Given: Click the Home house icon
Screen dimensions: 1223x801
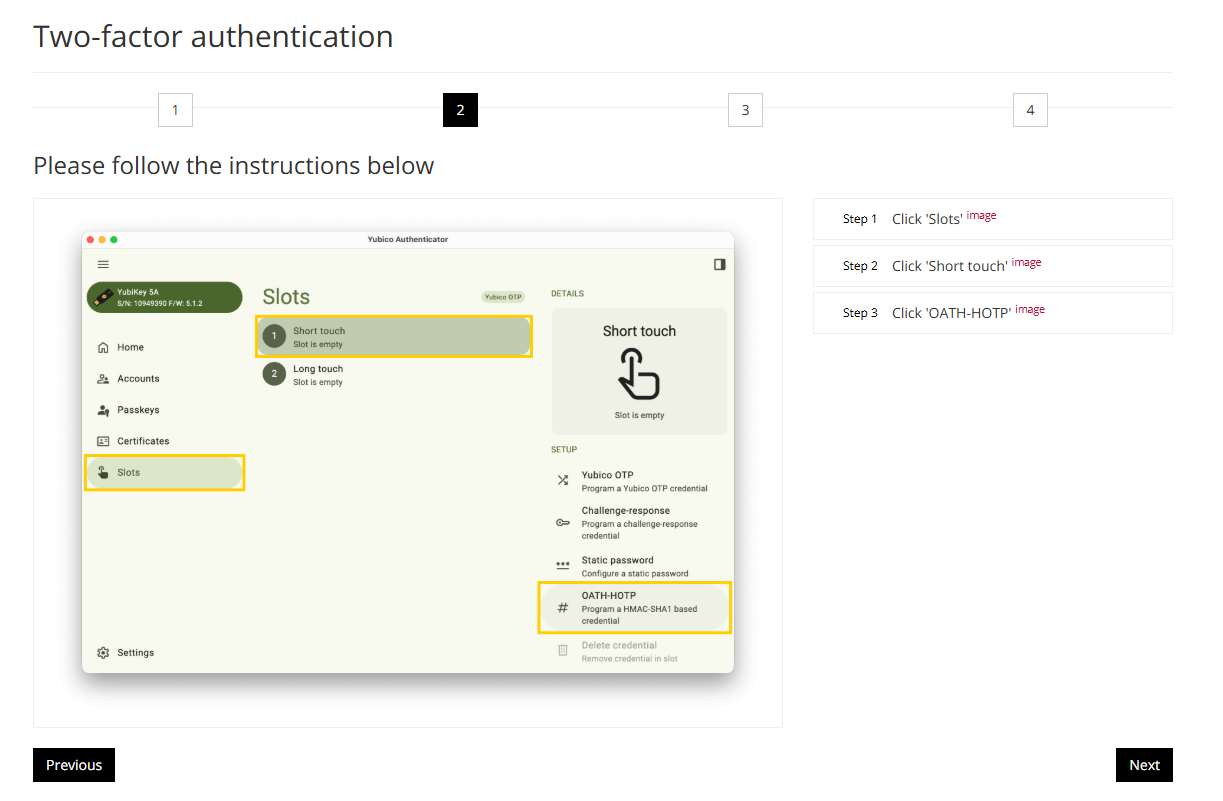Looking at the screenshot, I should click(103, 348).
